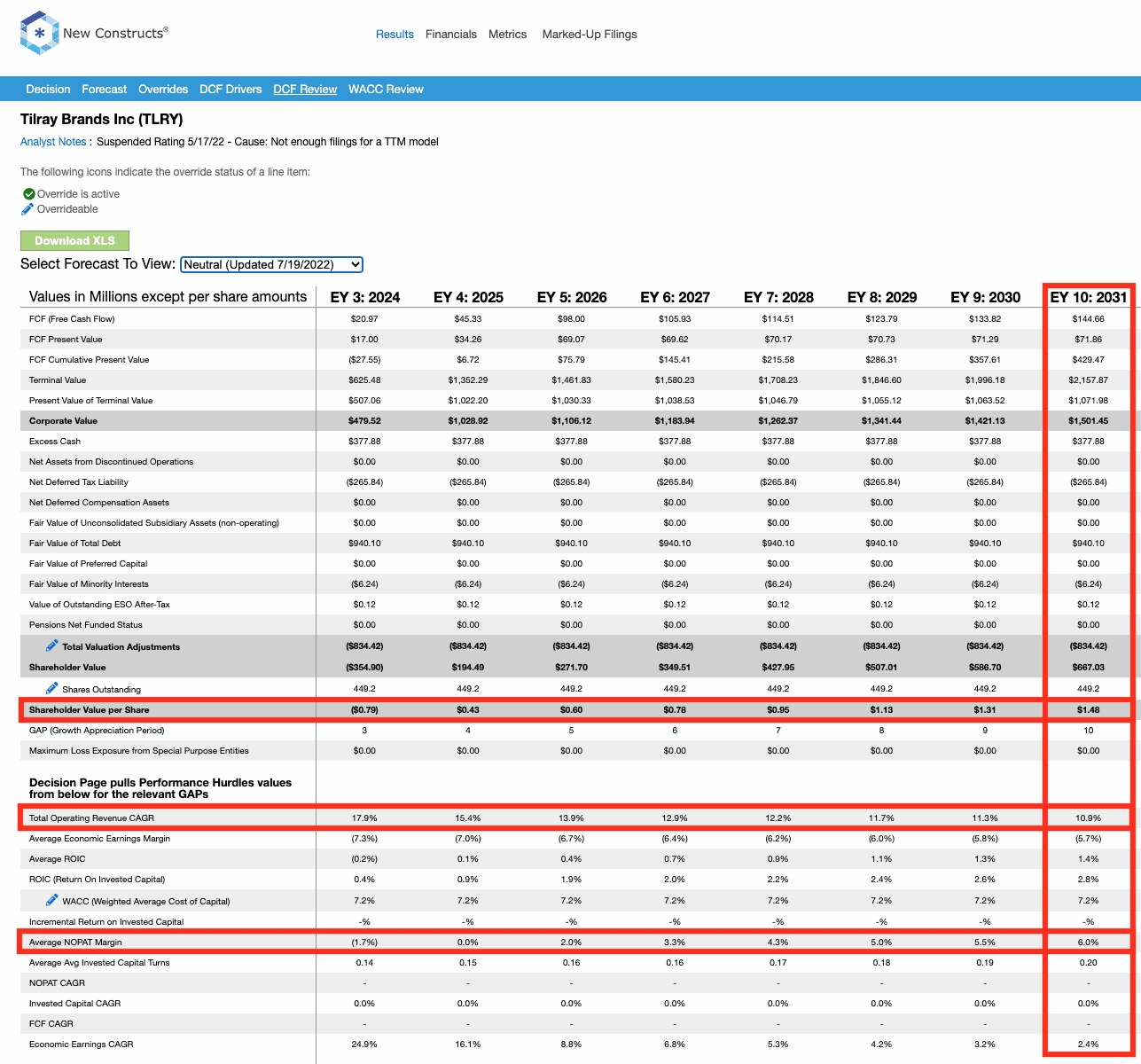The image size is (1141, 1064).
Task: Open the Select Forecast To View dropdown
Action: pyautogui.click(x=271, y=264)
